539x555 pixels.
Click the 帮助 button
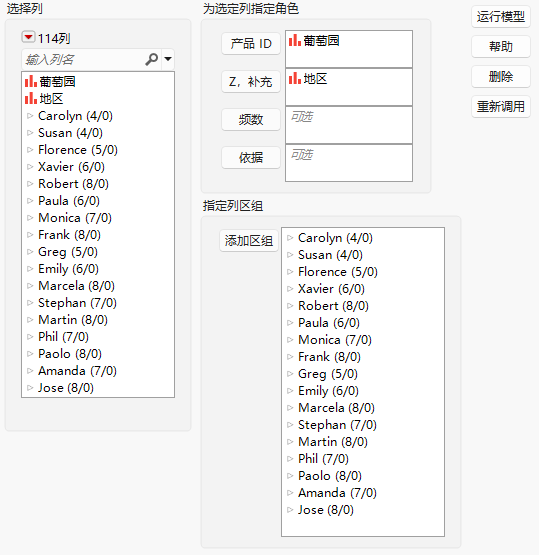click(501, 46)
